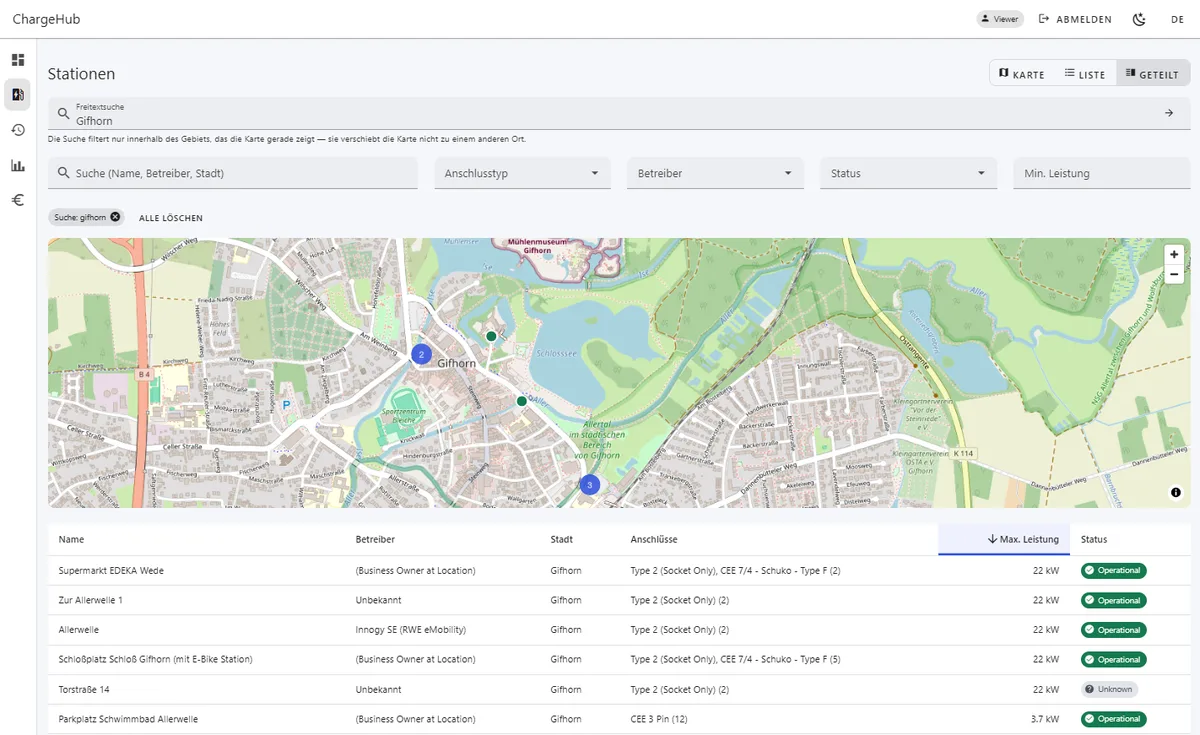
Task: Open the statistics bar chart sidebar icon
Action: 18,165
